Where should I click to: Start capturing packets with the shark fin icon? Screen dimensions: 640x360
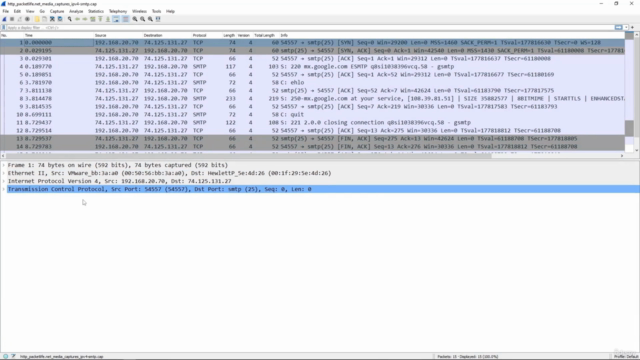point(4,19)
